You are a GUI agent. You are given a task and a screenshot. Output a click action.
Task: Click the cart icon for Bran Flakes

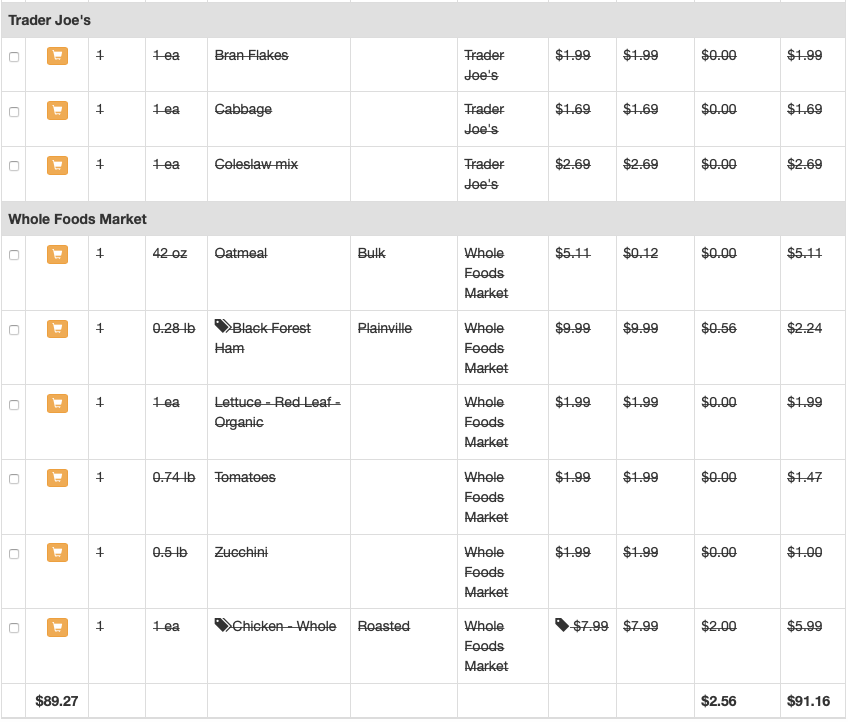57,56
